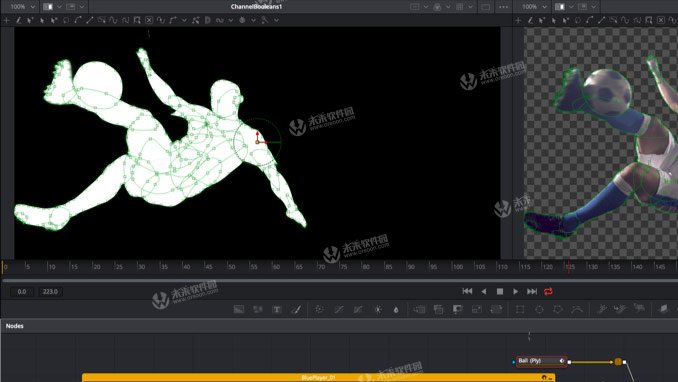Click the X delete points icon, left viewer
The height and width of the screenshot is (382, 678).
click(149, 20)
